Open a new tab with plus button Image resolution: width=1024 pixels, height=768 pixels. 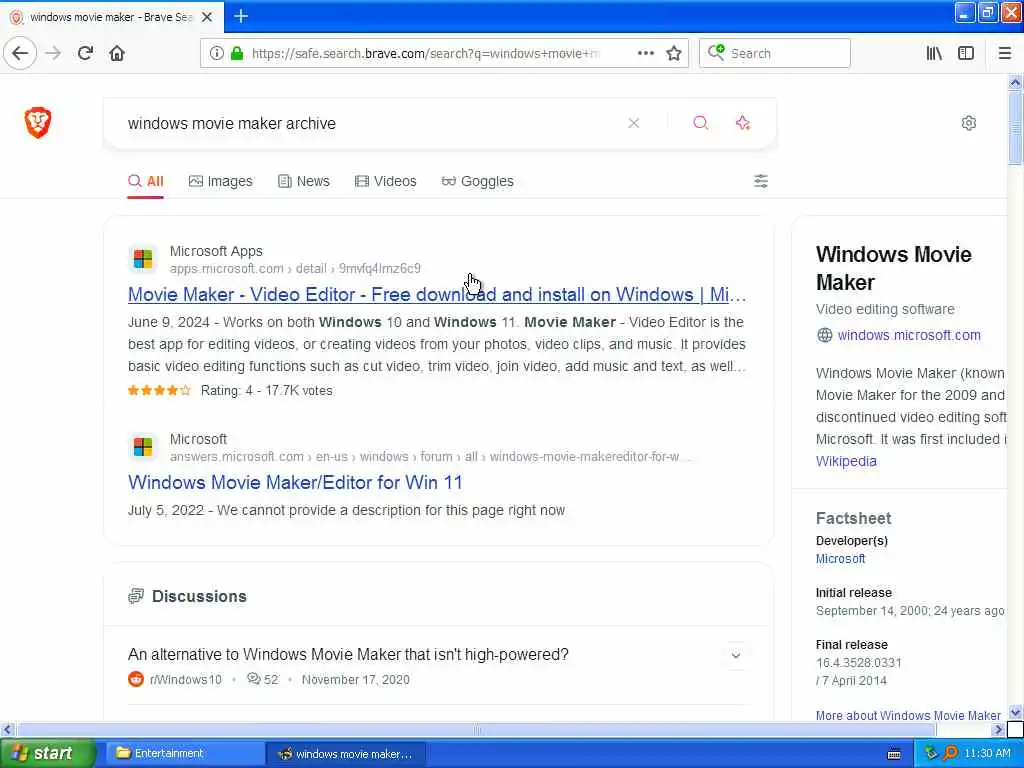tap(241, 16)
